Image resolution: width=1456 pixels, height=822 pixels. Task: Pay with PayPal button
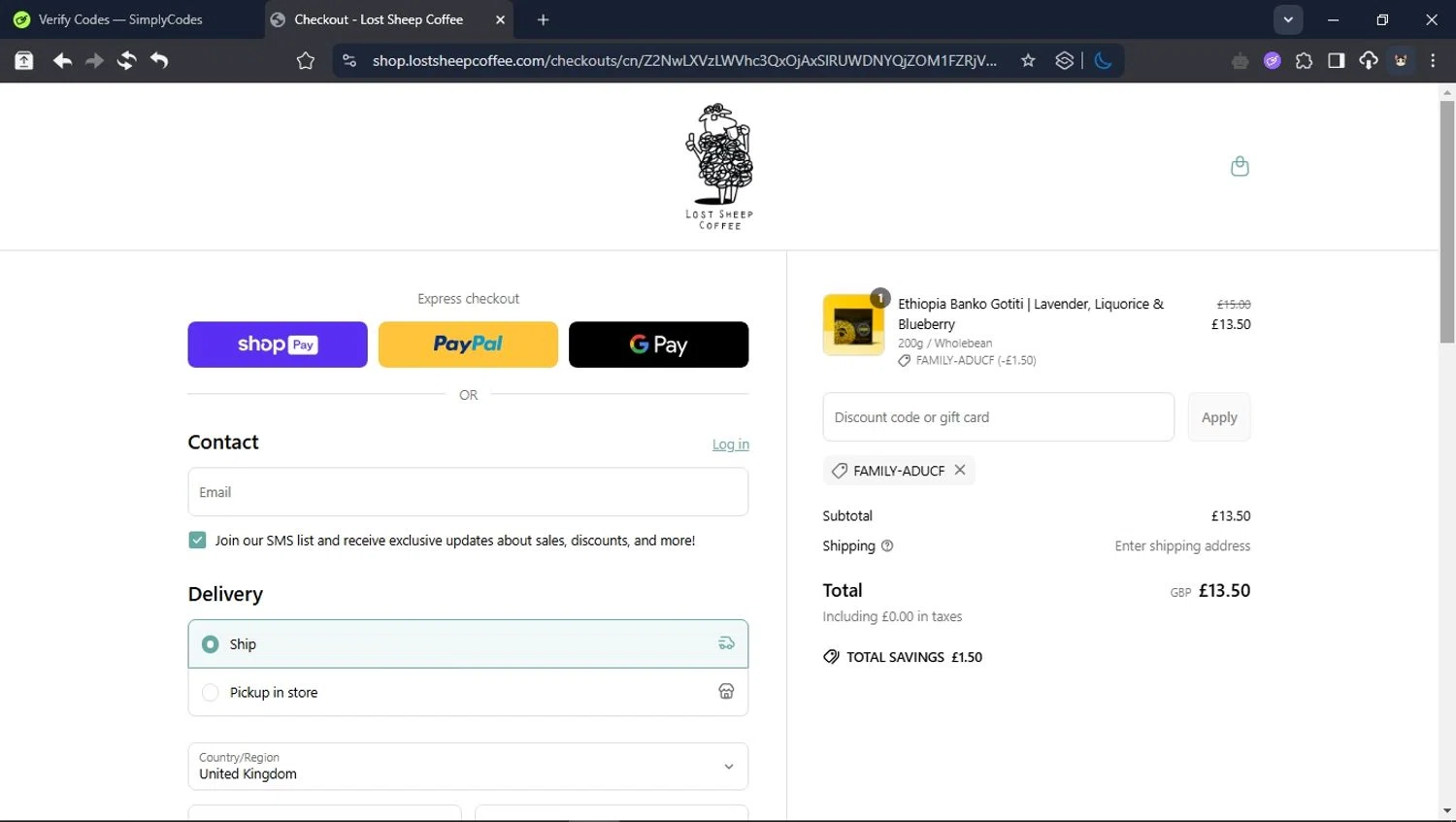click(468, 345)
